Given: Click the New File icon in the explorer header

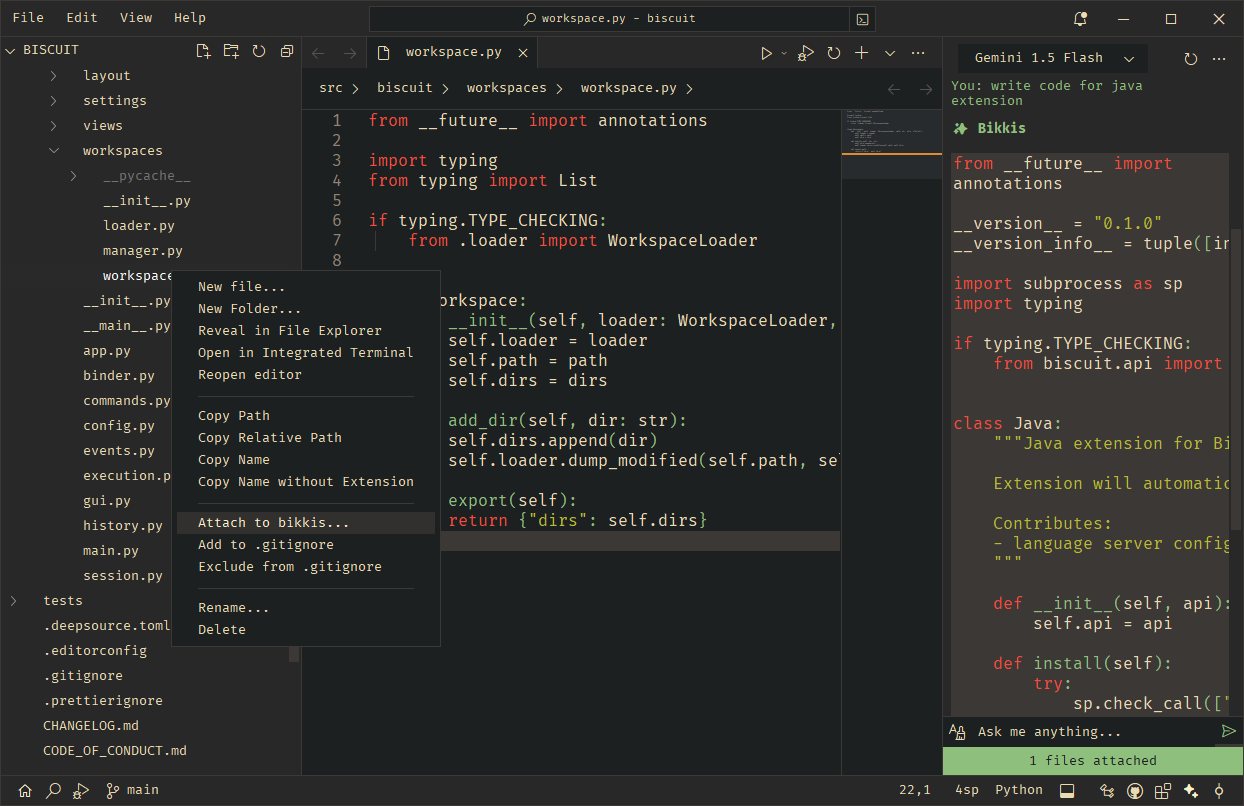Looking at the screenshot, I should (203, 51).
